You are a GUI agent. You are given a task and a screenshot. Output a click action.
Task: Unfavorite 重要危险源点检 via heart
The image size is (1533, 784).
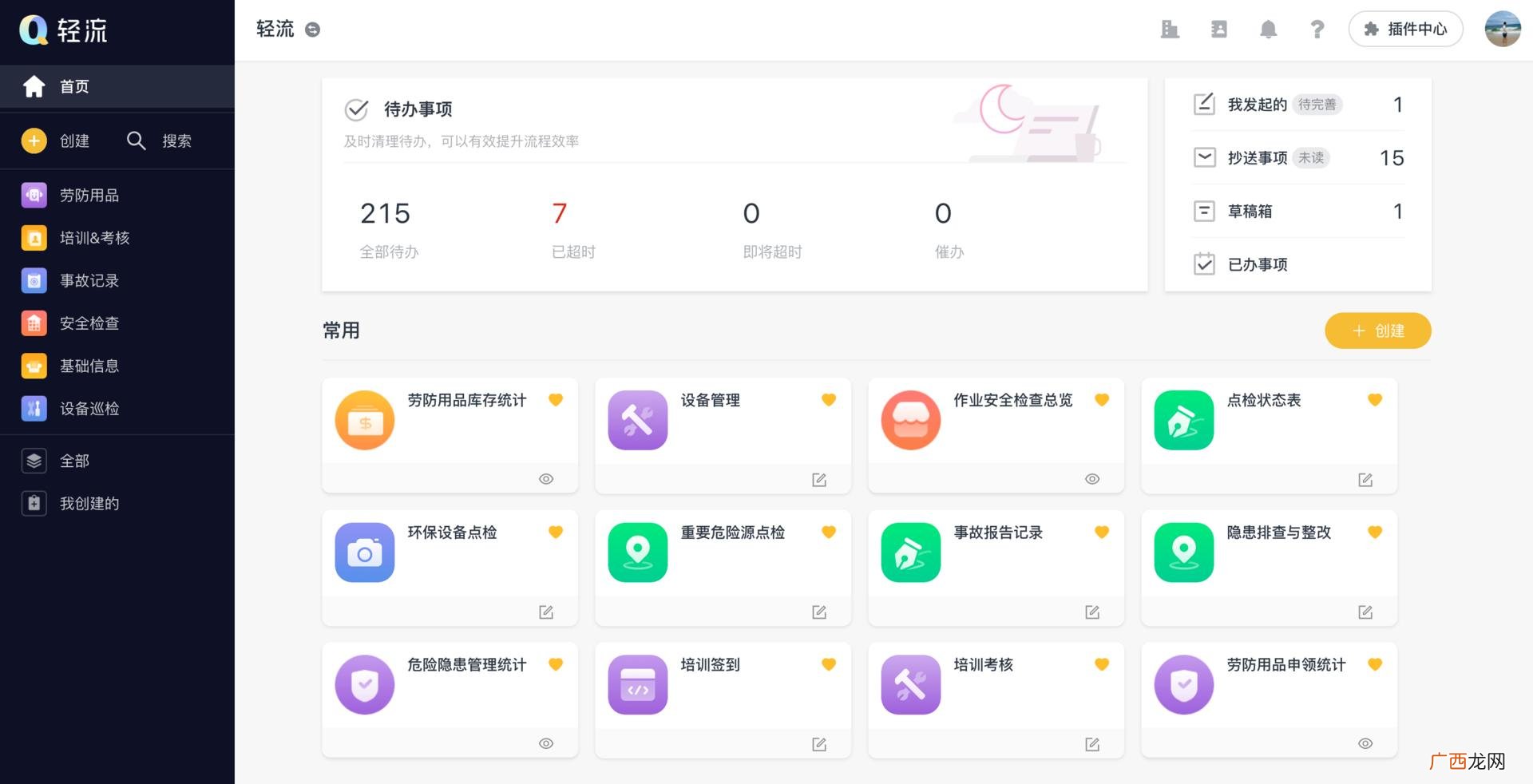tap(829, 533)
